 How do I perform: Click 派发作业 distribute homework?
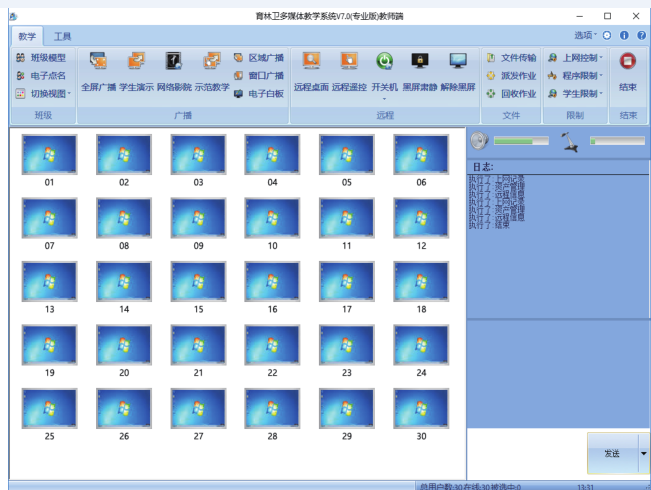click(x=512, y=76)
